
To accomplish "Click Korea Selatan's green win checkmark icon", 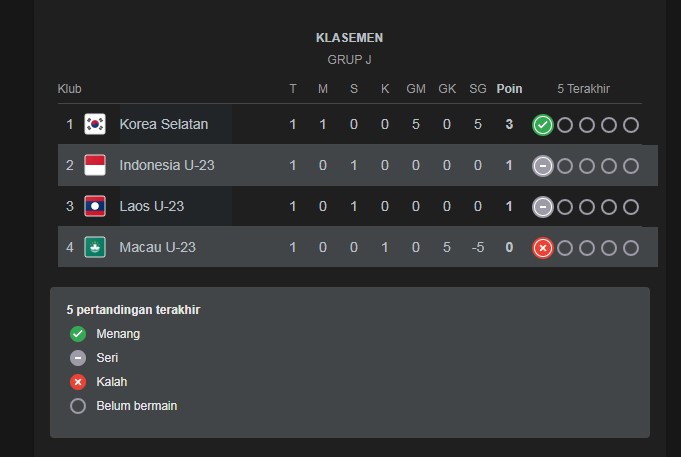I will pos(542,125).
